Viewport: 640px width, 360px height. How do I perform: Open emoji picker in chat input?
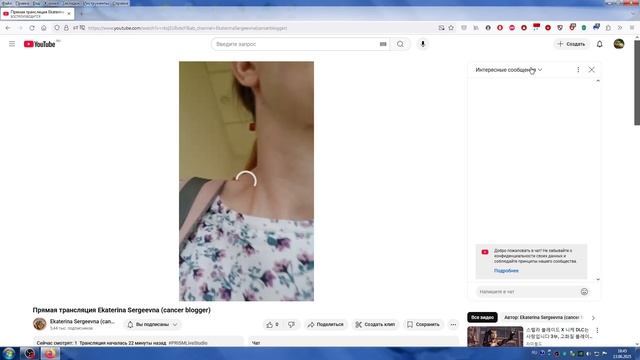(584, 291)
